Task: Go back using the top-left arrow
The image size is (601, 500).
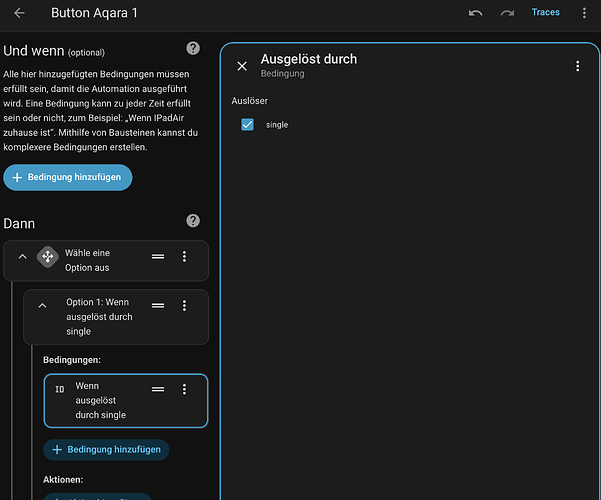Action: (x=19, y=13)
